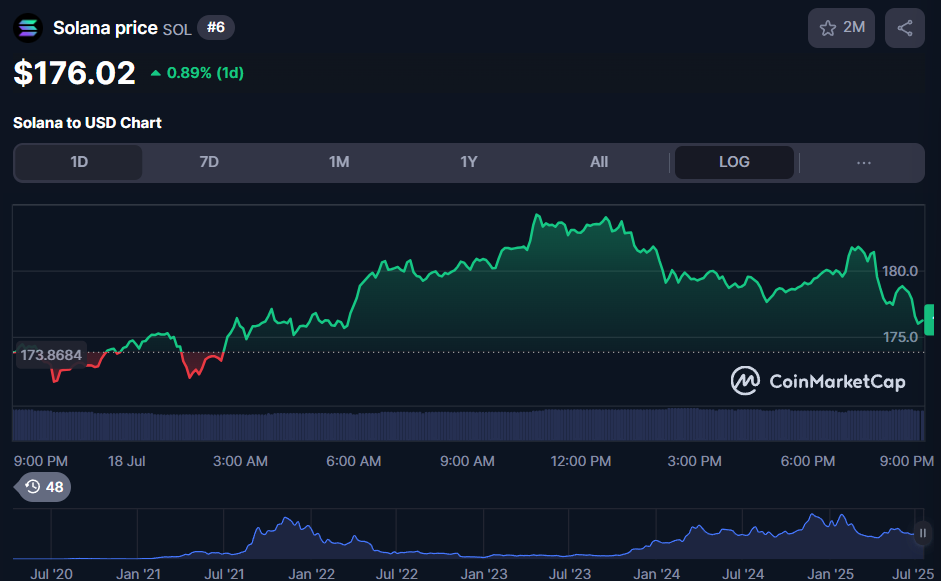Click the Jan '22 label in range navigator
The image size is (941, 581).
pos(311,574)
